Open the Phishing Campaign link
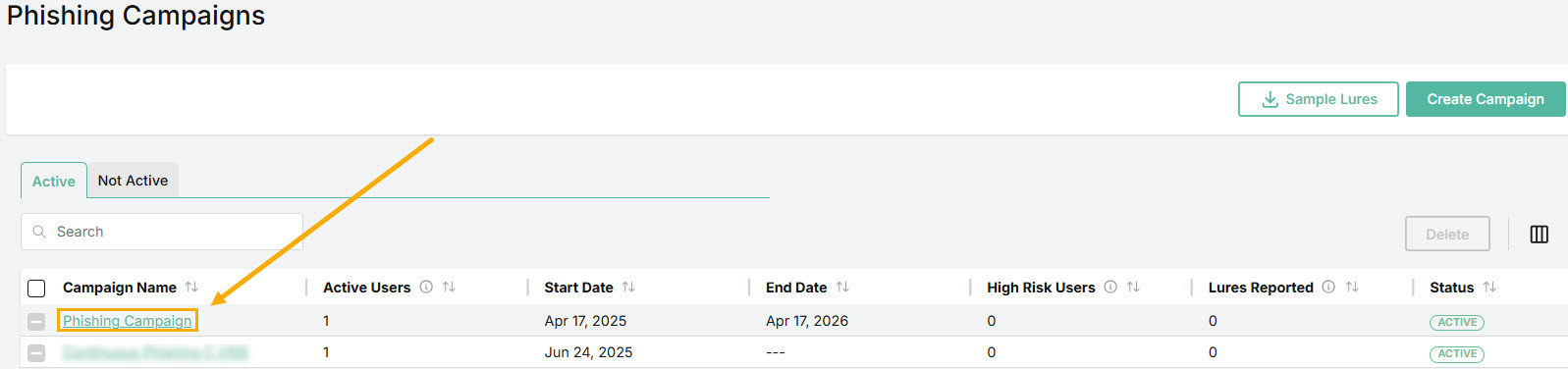The height and width of the screenshot is (369, 1568). [x=128, y=321]
